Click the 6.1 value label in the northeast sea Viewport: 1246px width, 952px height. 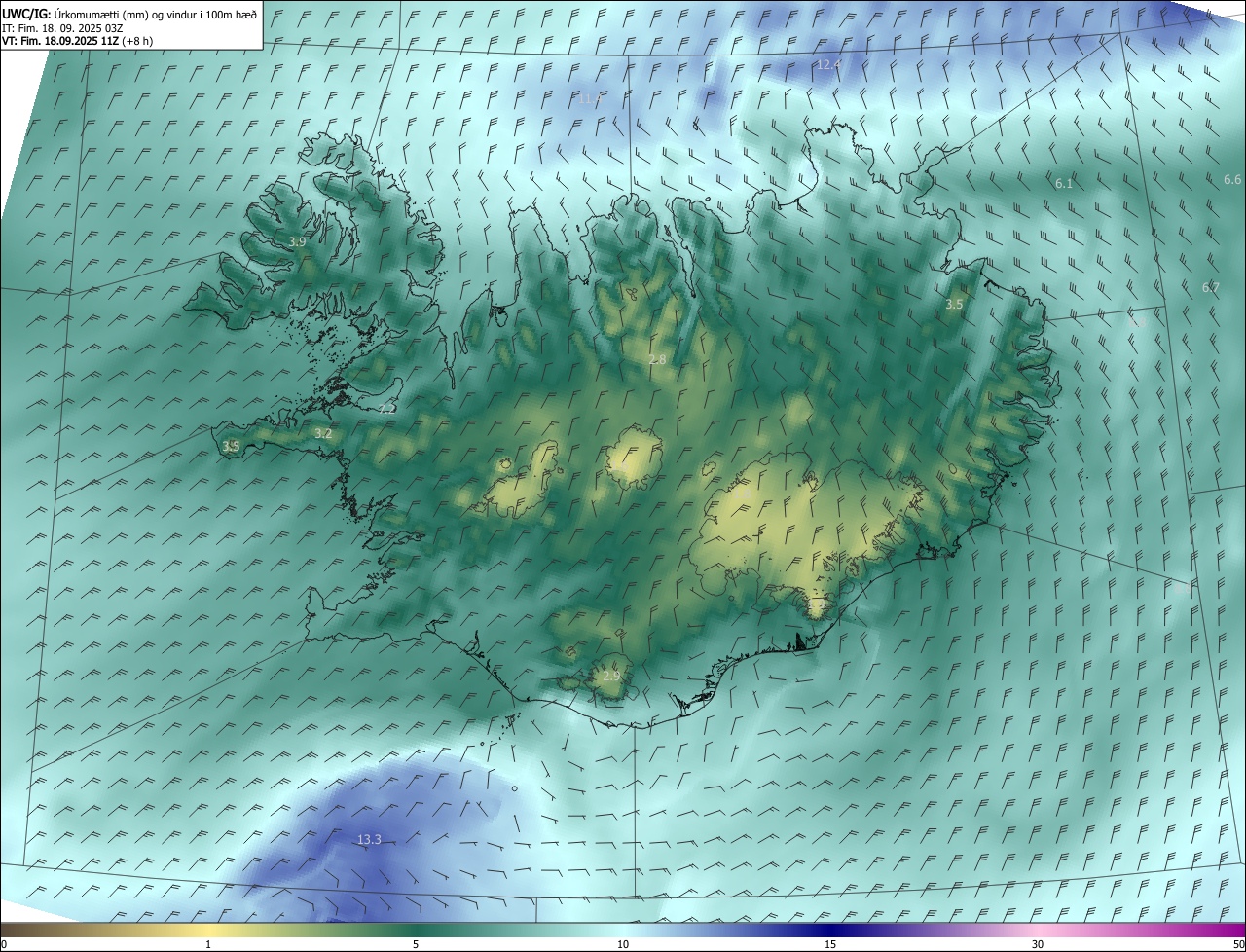coord(1064,183)
